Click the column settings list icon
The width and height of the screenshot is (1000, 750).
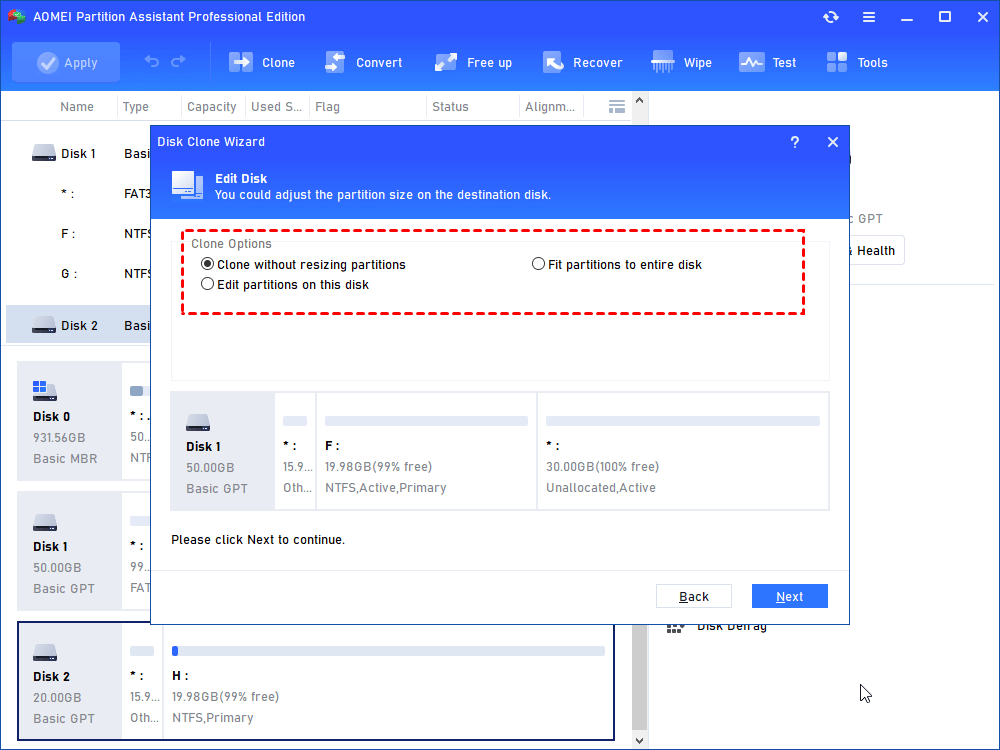point(617,107)
